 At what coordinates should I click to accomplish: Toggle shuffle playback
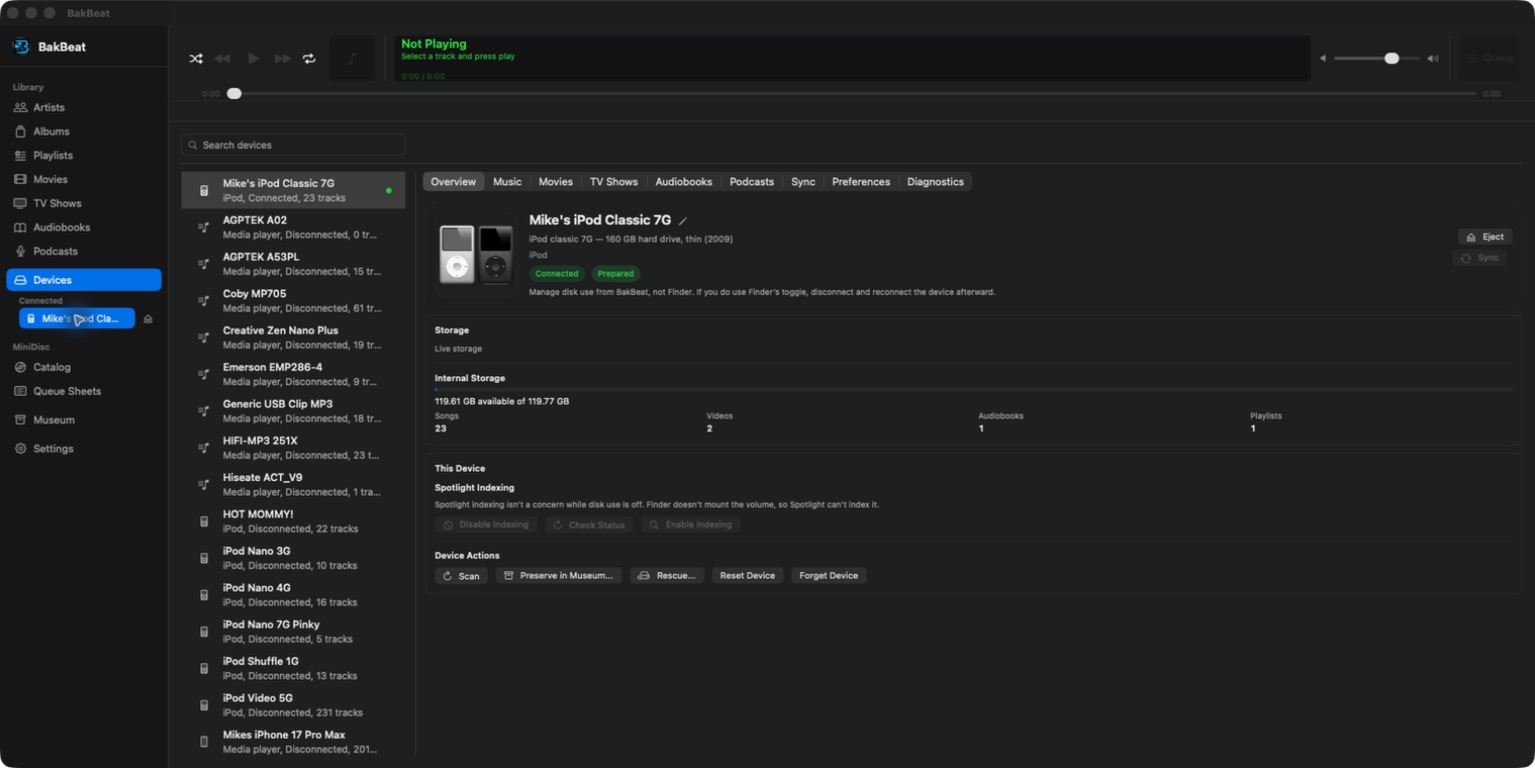(x=196, y=59)
